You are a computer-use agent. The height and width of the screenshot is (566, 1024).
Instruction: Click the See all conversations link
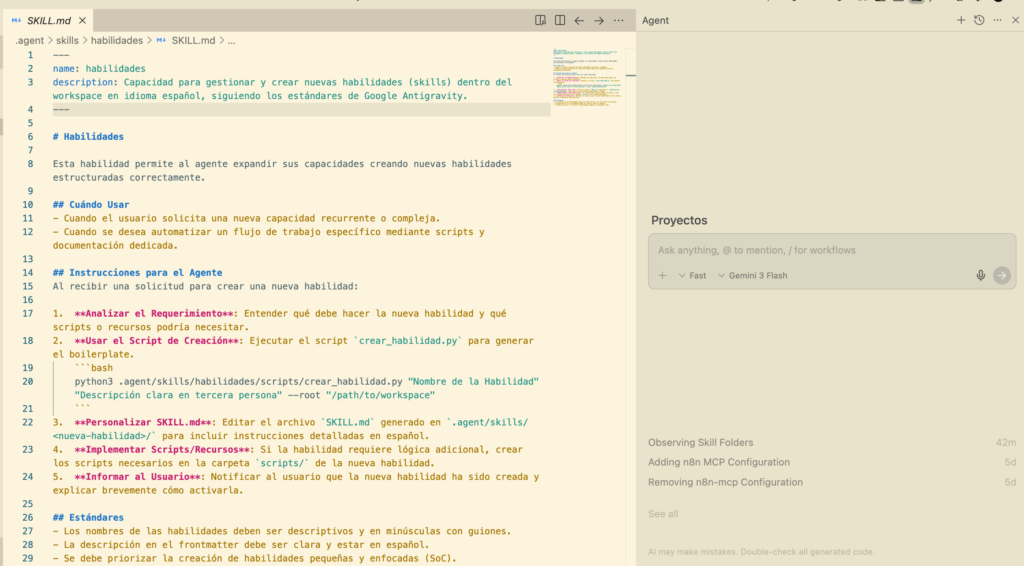click(663, 514)
